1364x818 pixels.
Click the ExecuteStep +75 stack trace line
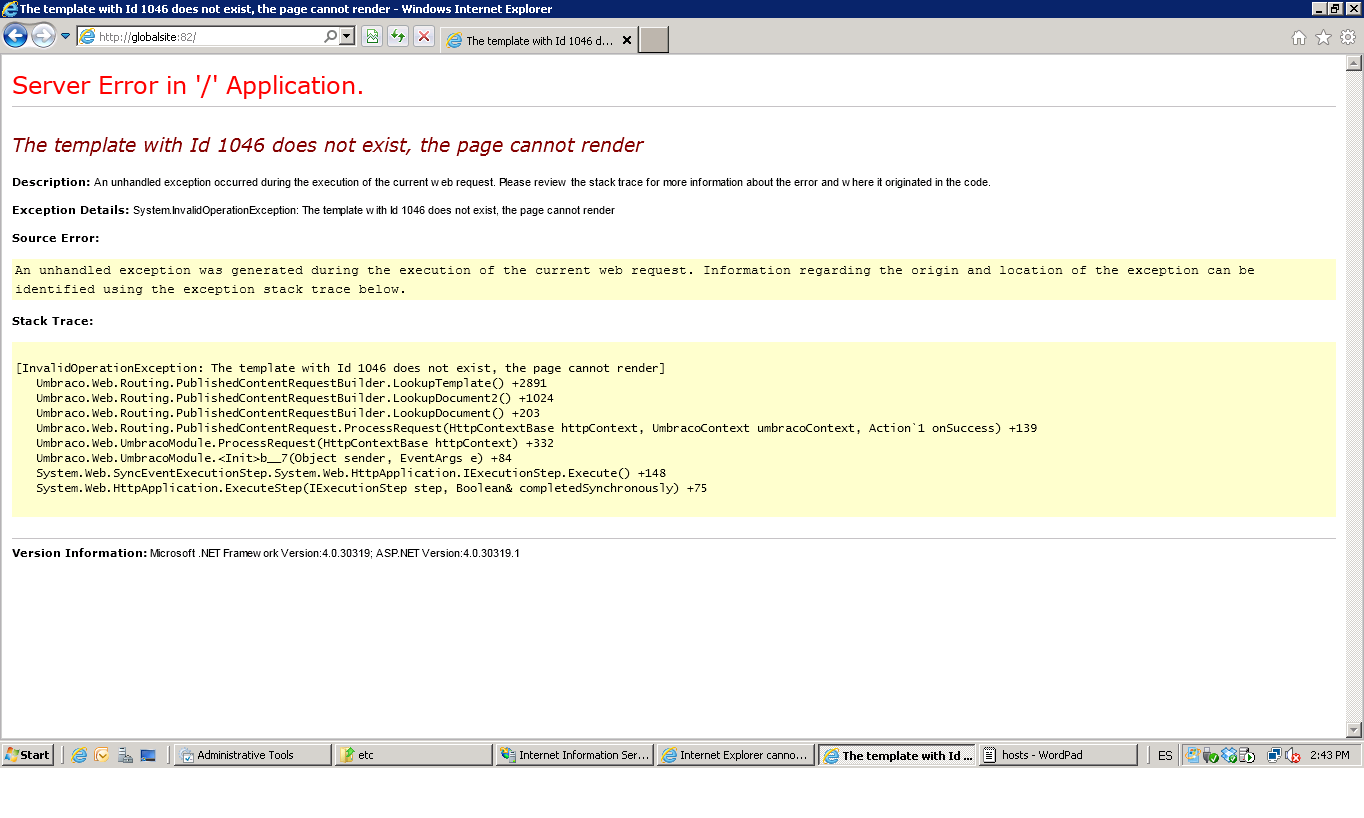click(x=371, y=488)
